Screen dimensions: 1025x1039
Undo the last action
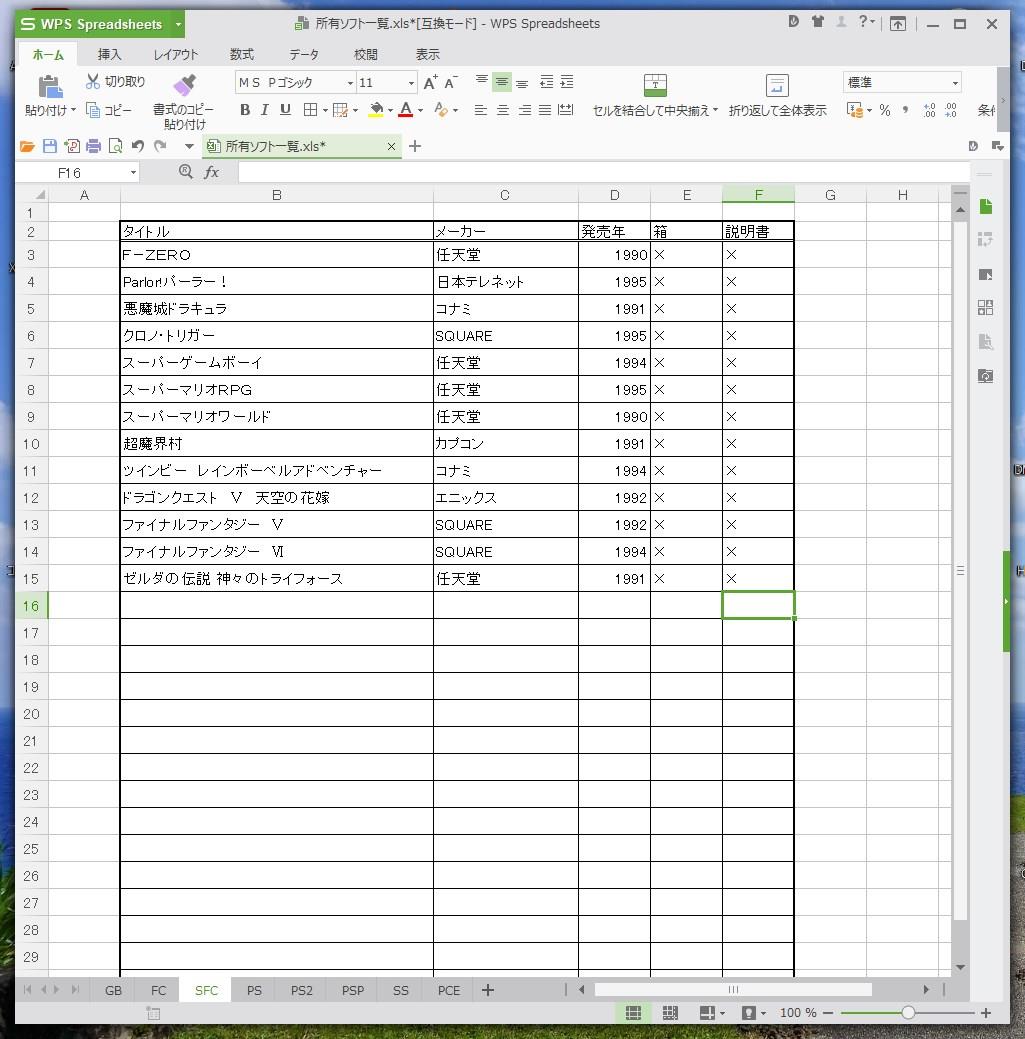(138, 146)
